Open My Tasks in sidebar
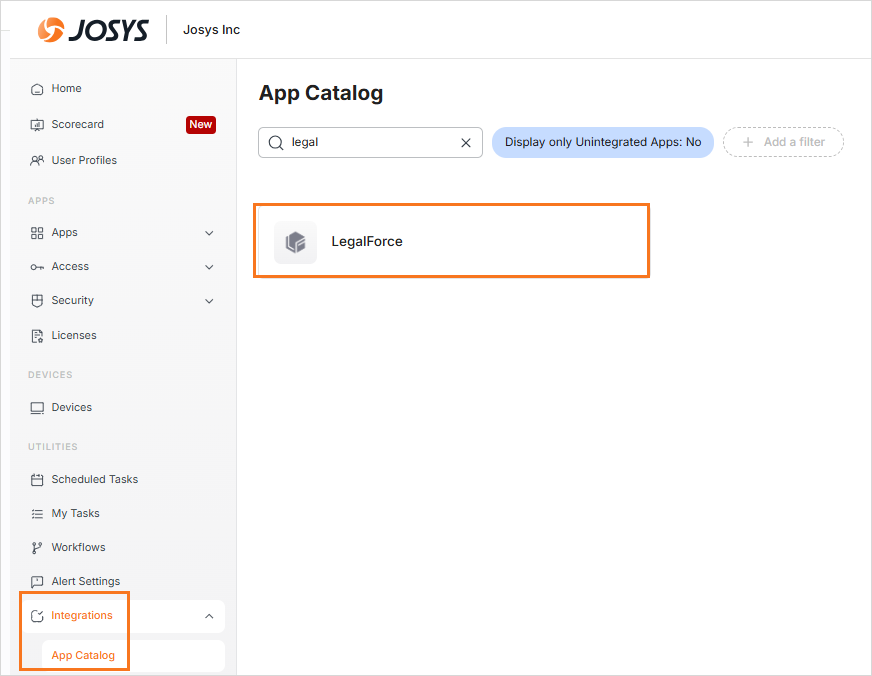The image size is (872, 676). [75, 514]
